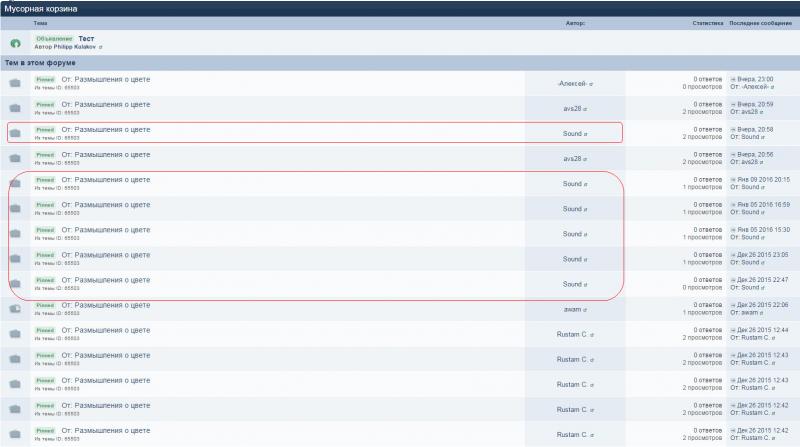The width and height of the screenshot is (800, 447).
Task: Click the green announcement icon beside Тест
Action: 15,43
